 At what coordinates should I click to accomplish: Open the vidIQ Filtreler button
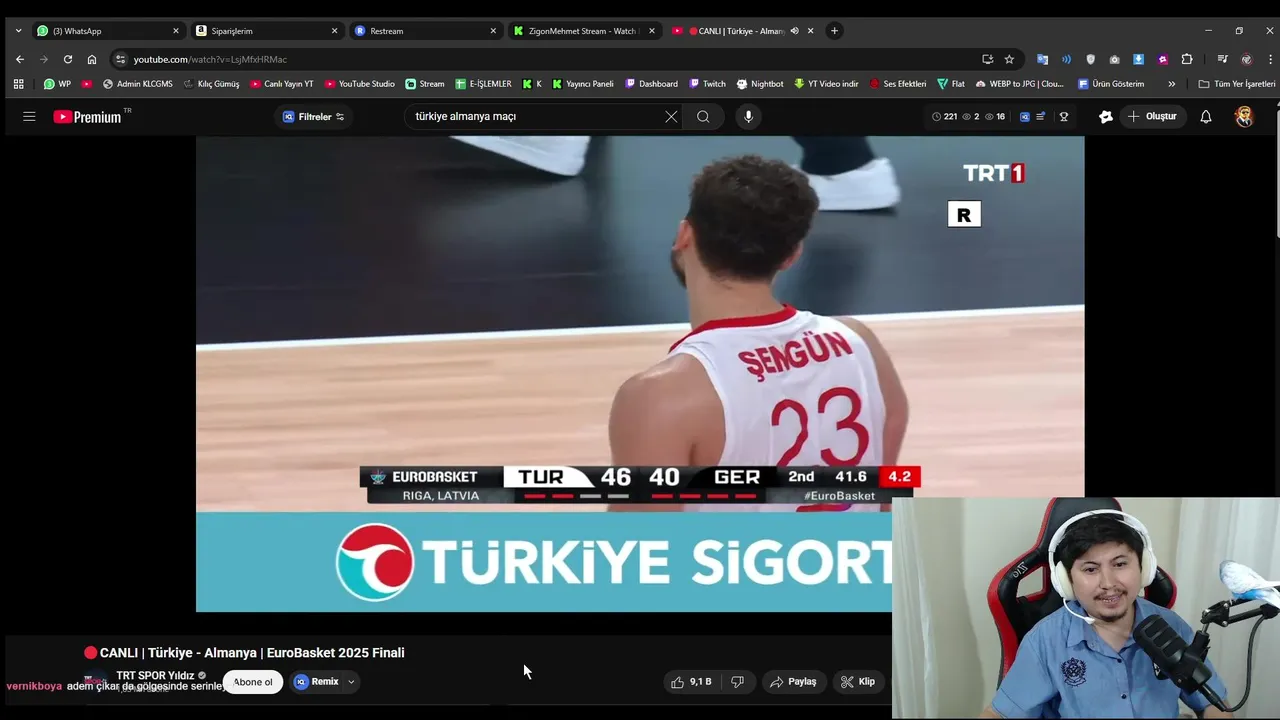[x=313, y=117]
